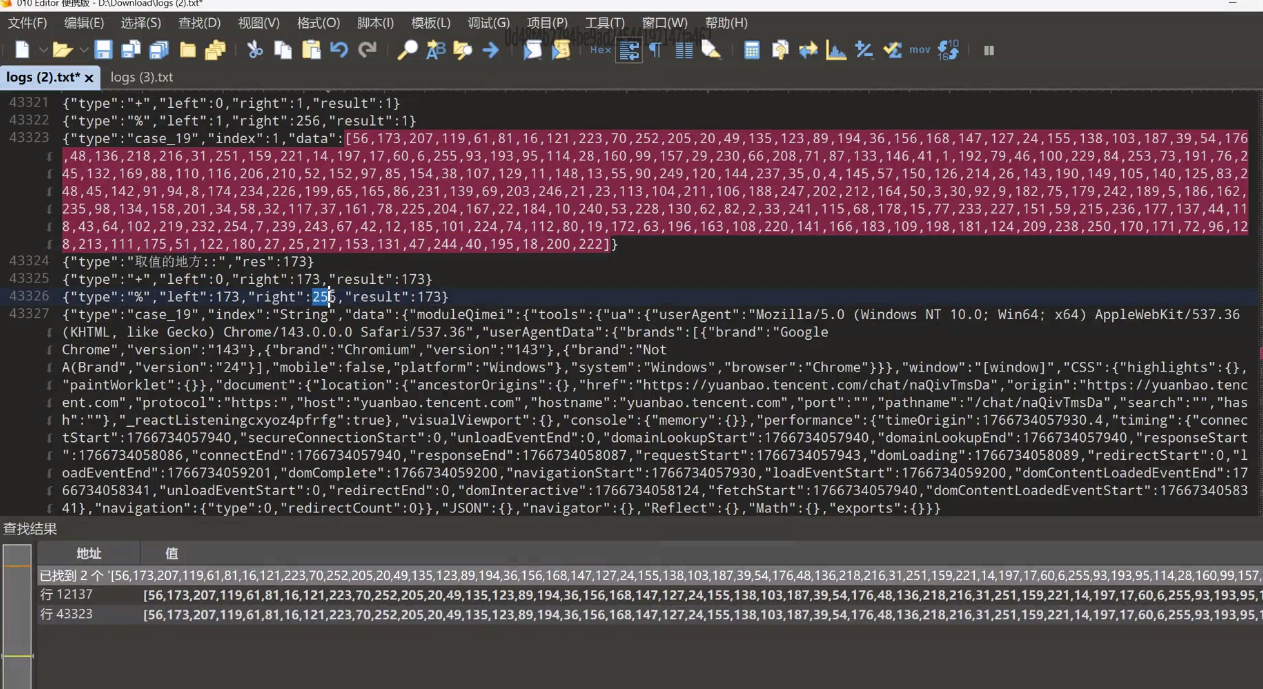This screenshot has height=689, width=1263.
Task: Toggle Hex edit mode
Action: 600,49
